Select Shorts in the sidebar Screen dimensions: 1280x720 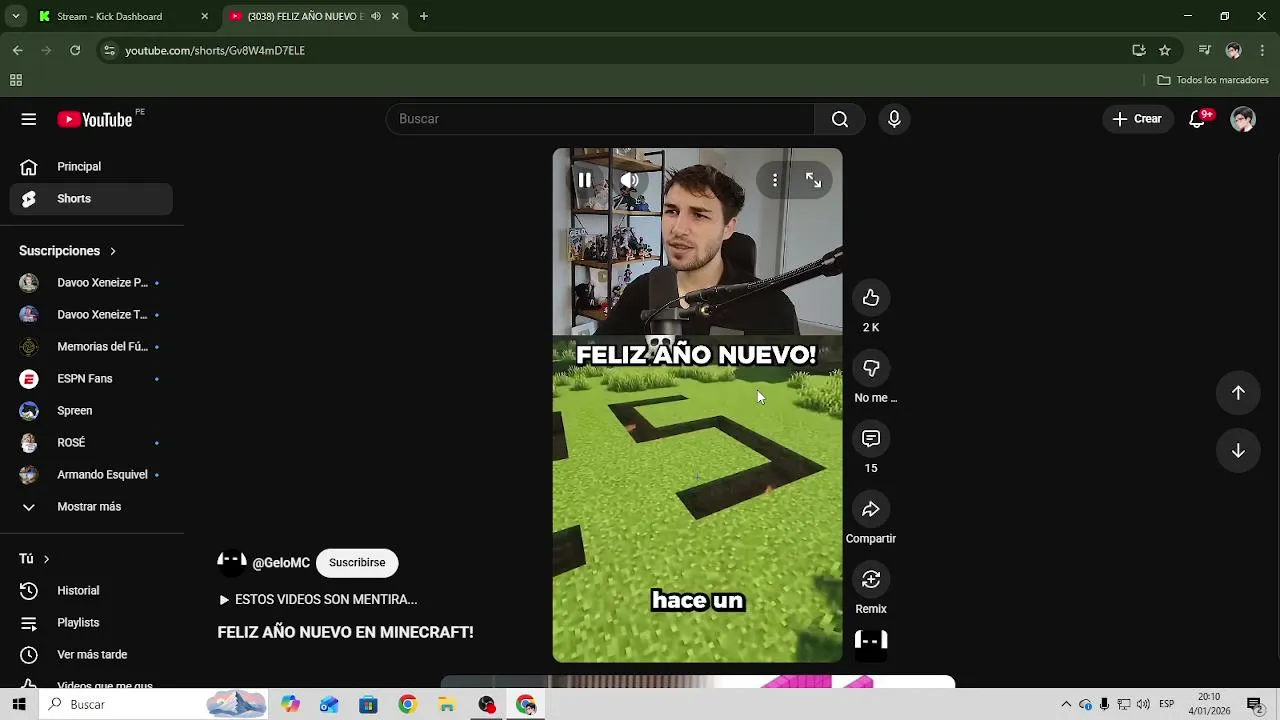coord(91,199)
